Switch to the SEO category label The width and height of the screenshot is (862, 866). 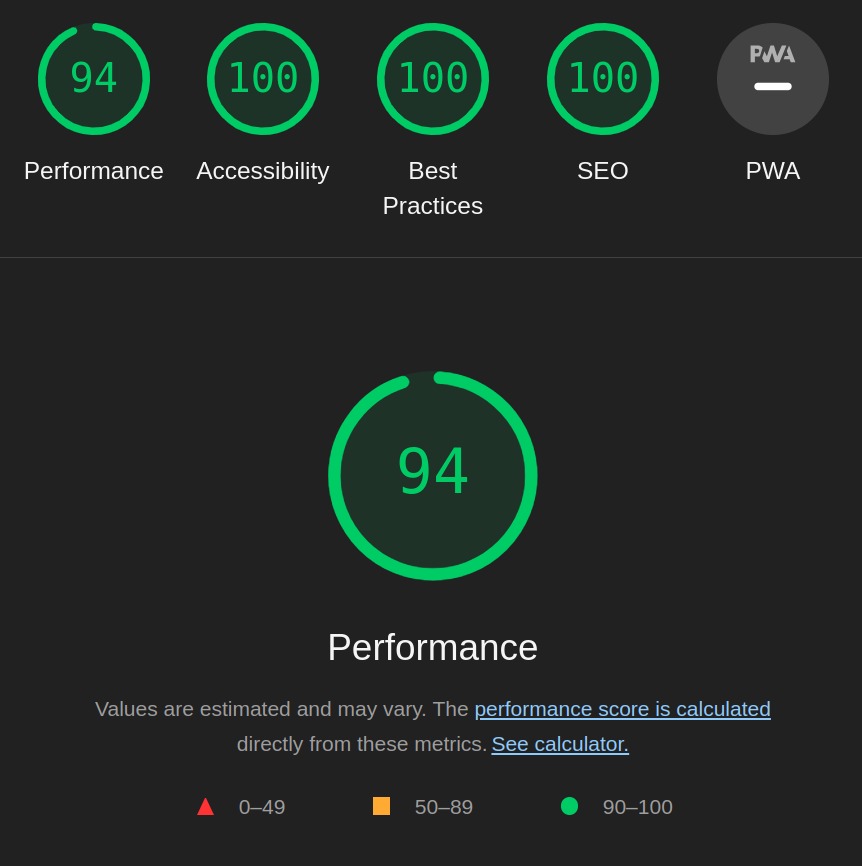(603, 171)
